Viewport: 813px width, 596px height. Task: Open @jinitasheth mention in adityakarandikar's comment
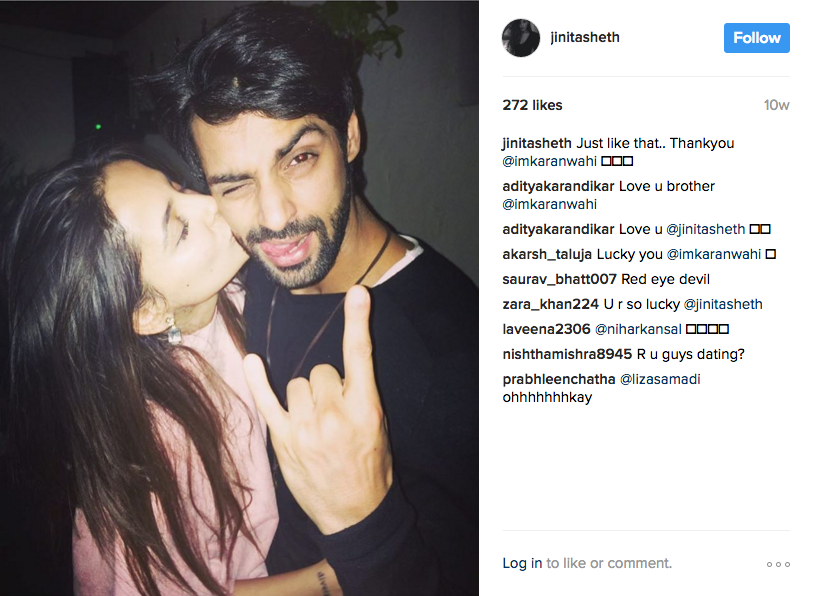[x=705, y=229]
